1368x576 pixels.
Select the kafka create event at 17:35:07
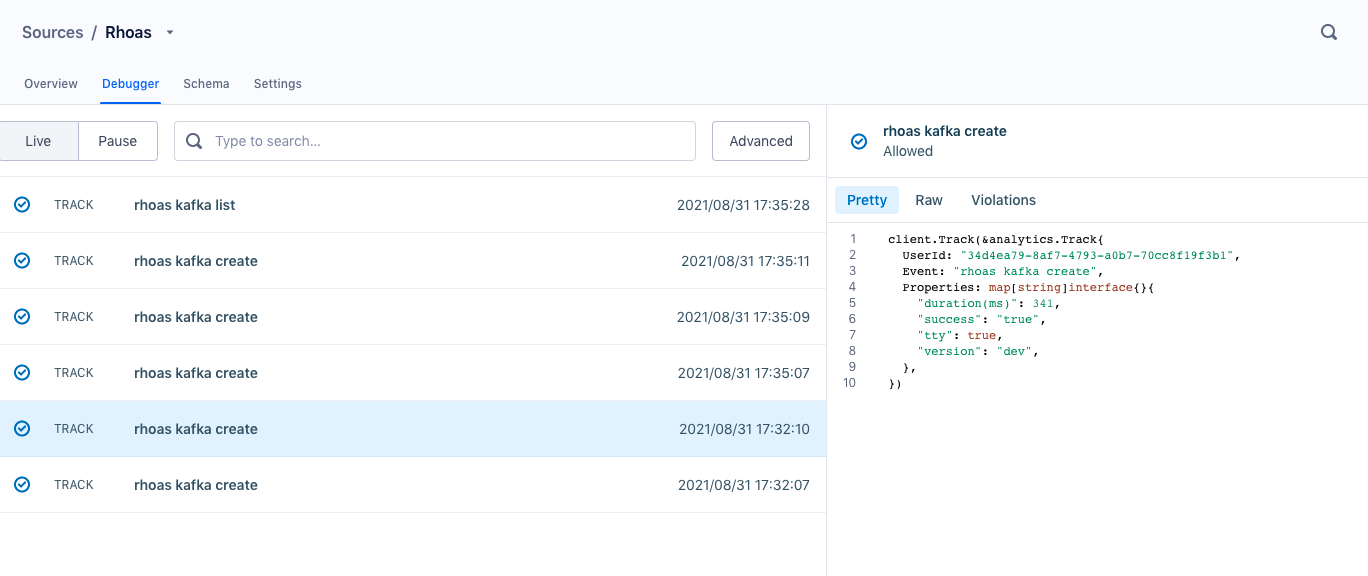coord(413,373)
